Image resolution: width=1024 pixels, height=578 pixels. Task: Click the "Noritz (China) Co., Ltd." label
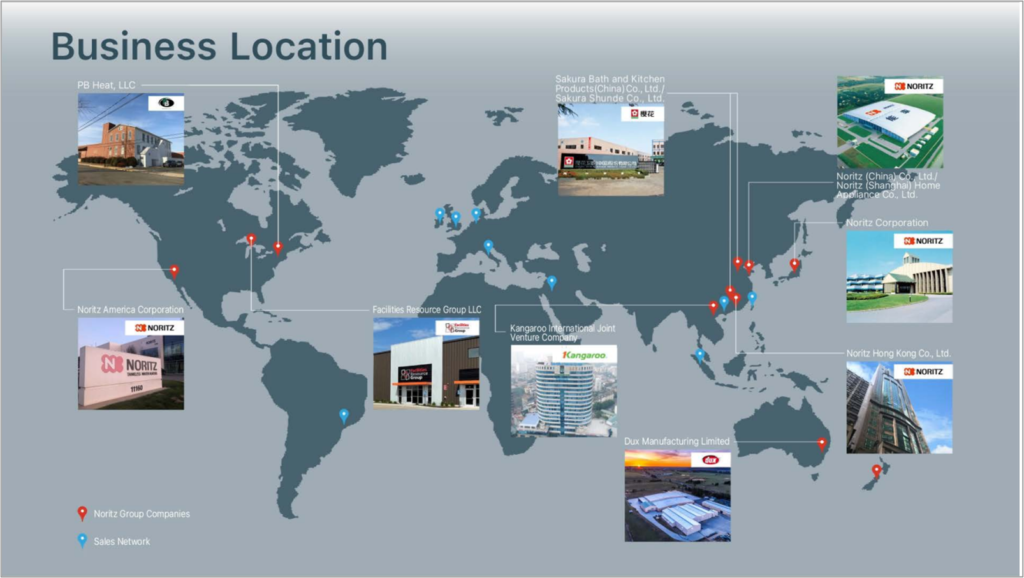(x=888, y=185)
